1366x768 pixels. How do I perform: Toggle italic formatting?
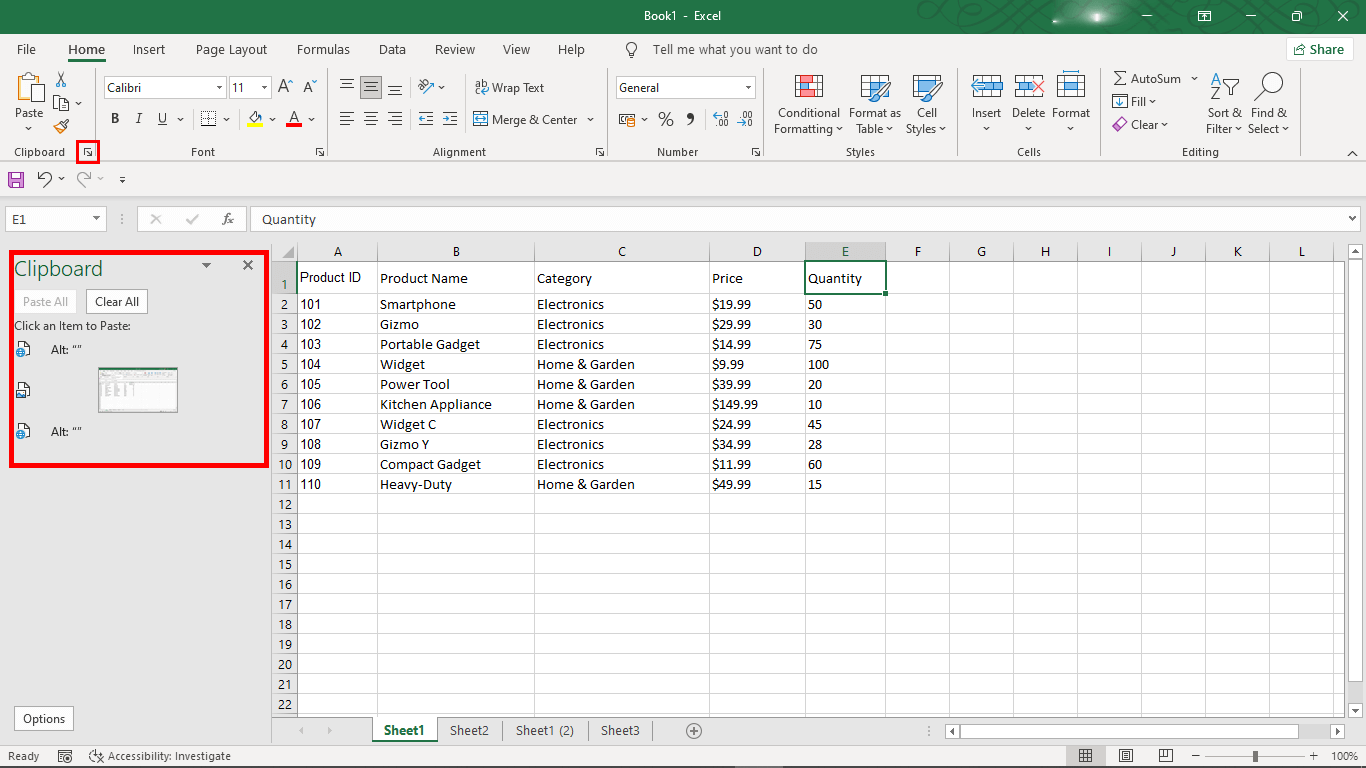point(138,118)
